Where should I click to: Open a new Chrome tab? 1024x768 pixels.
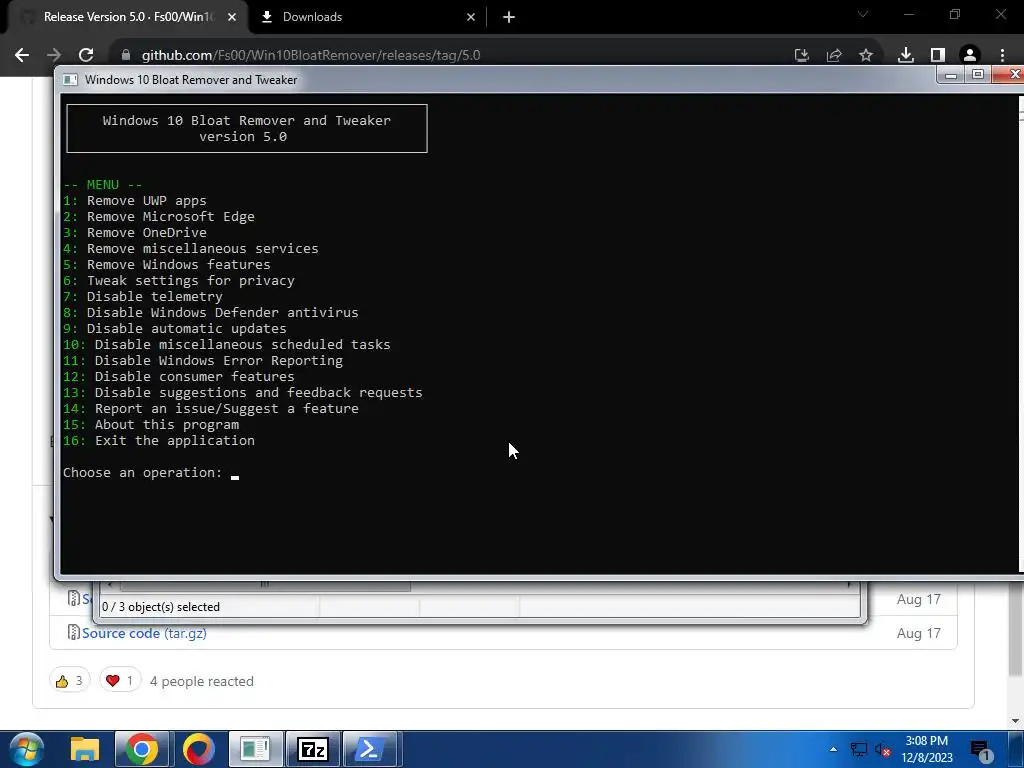(509, 18)
